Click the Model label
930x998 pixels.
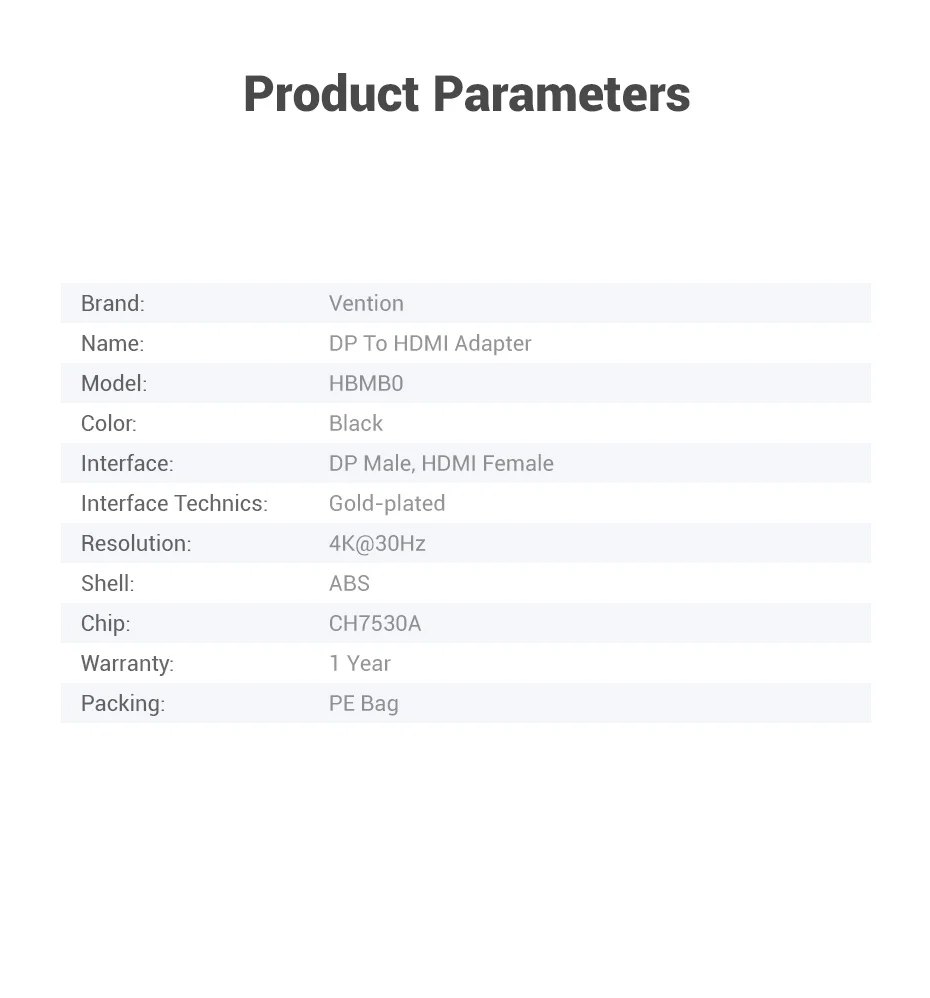[x=113, y=383]
